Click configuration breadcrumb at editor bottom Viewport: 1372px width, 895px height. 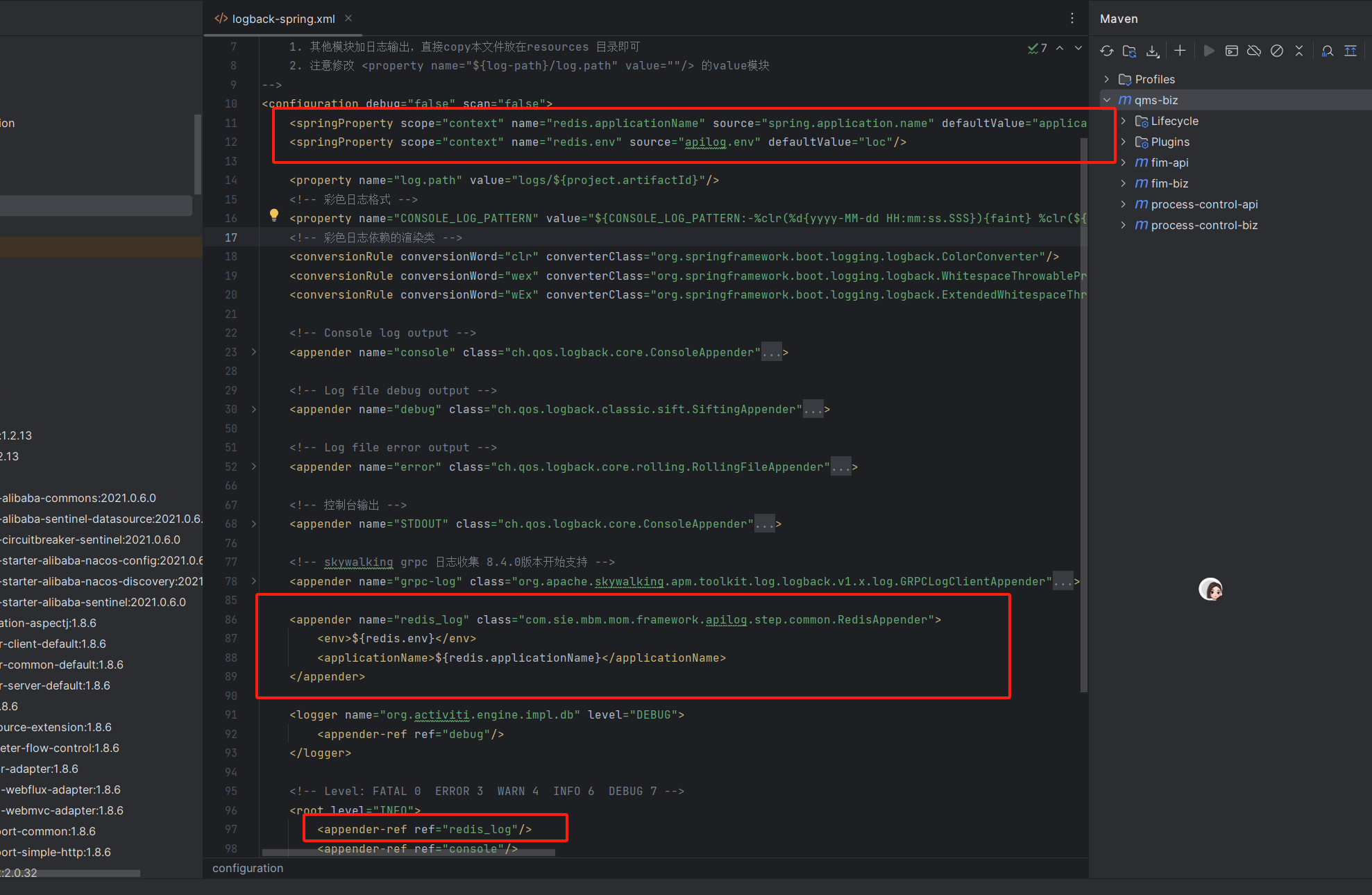248,868
